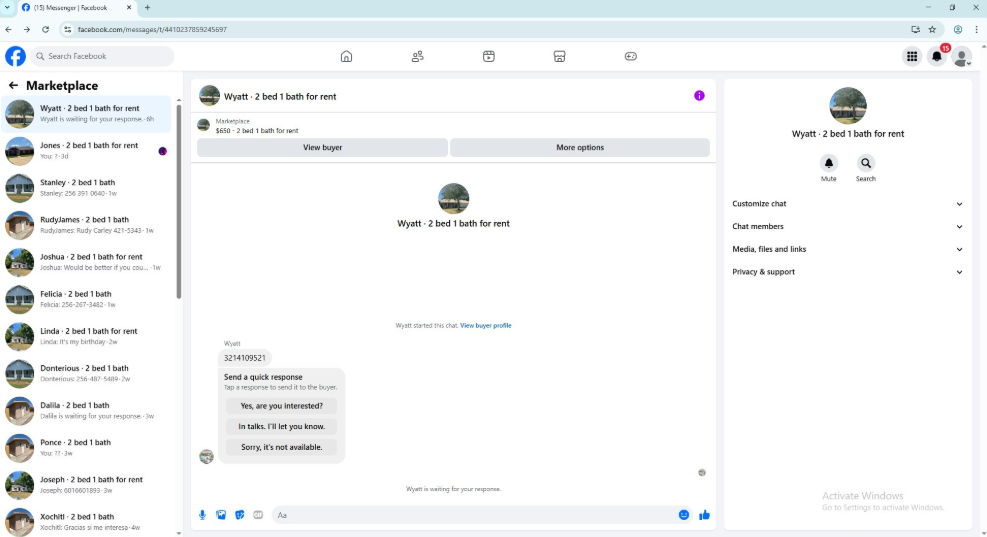Viewport: 987px width, 537px height.
Task: Go back with the browser back arrow
Action: [x=8, y=29]
